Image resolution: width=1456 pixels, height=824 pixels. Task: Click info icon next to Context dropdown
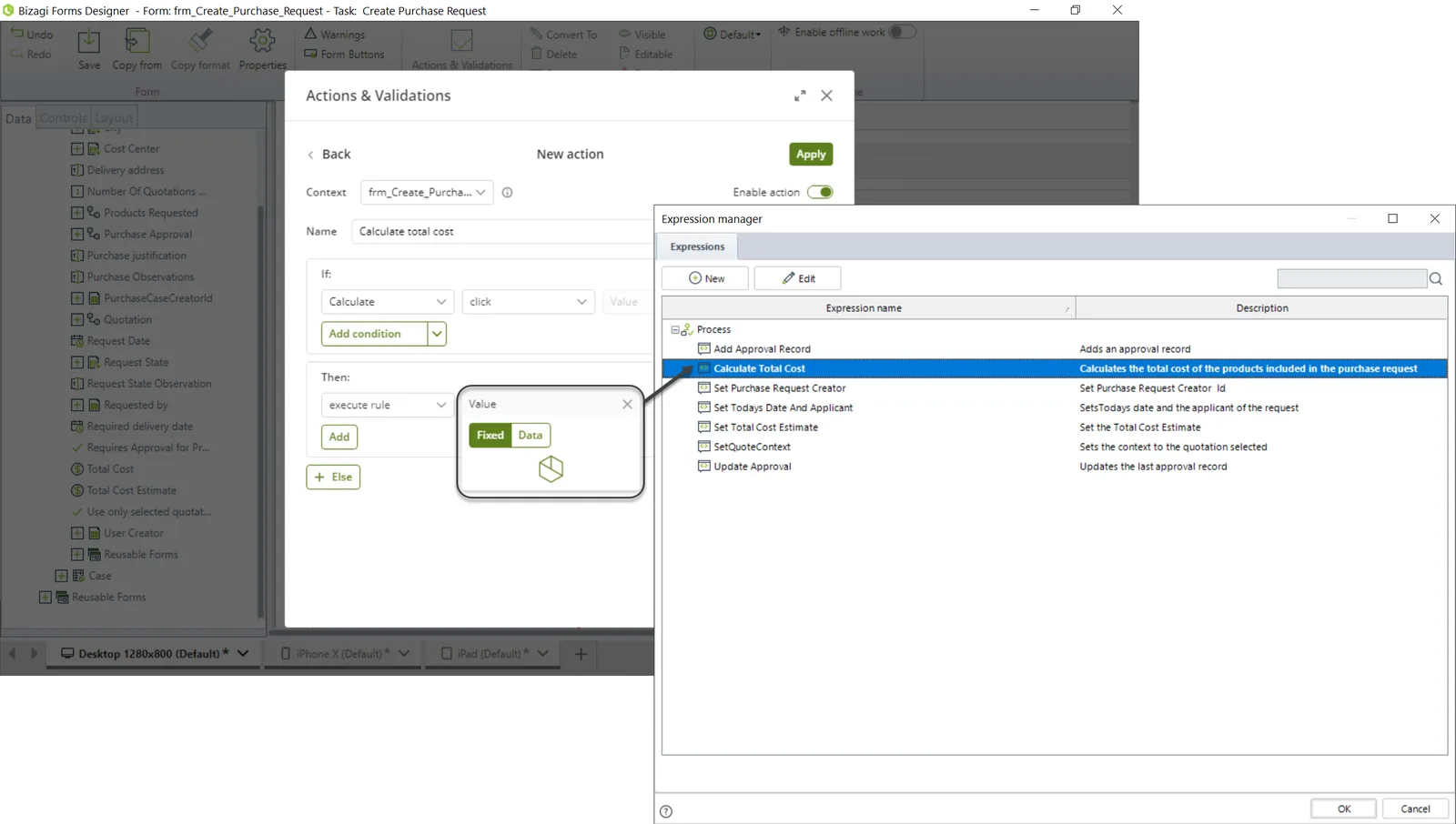[x=508, y=192]
